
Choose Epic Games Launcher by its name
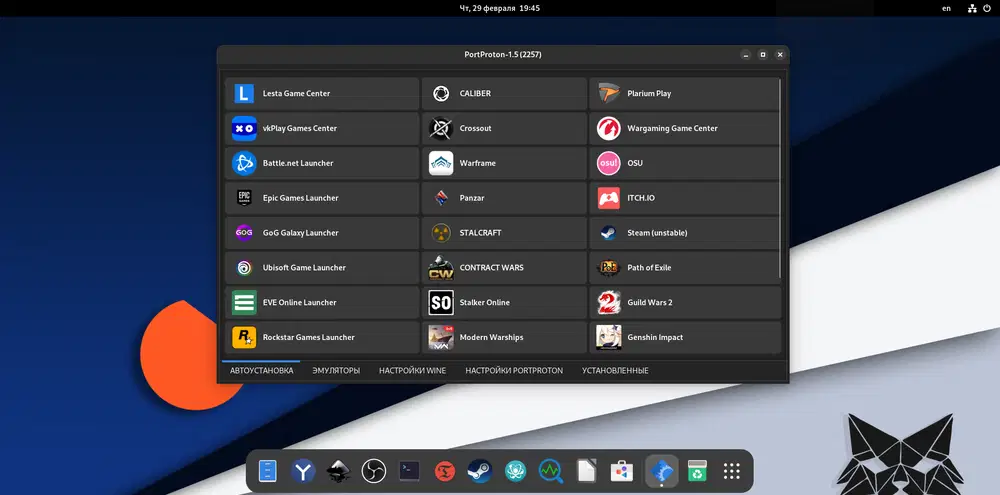click(300, 198)
